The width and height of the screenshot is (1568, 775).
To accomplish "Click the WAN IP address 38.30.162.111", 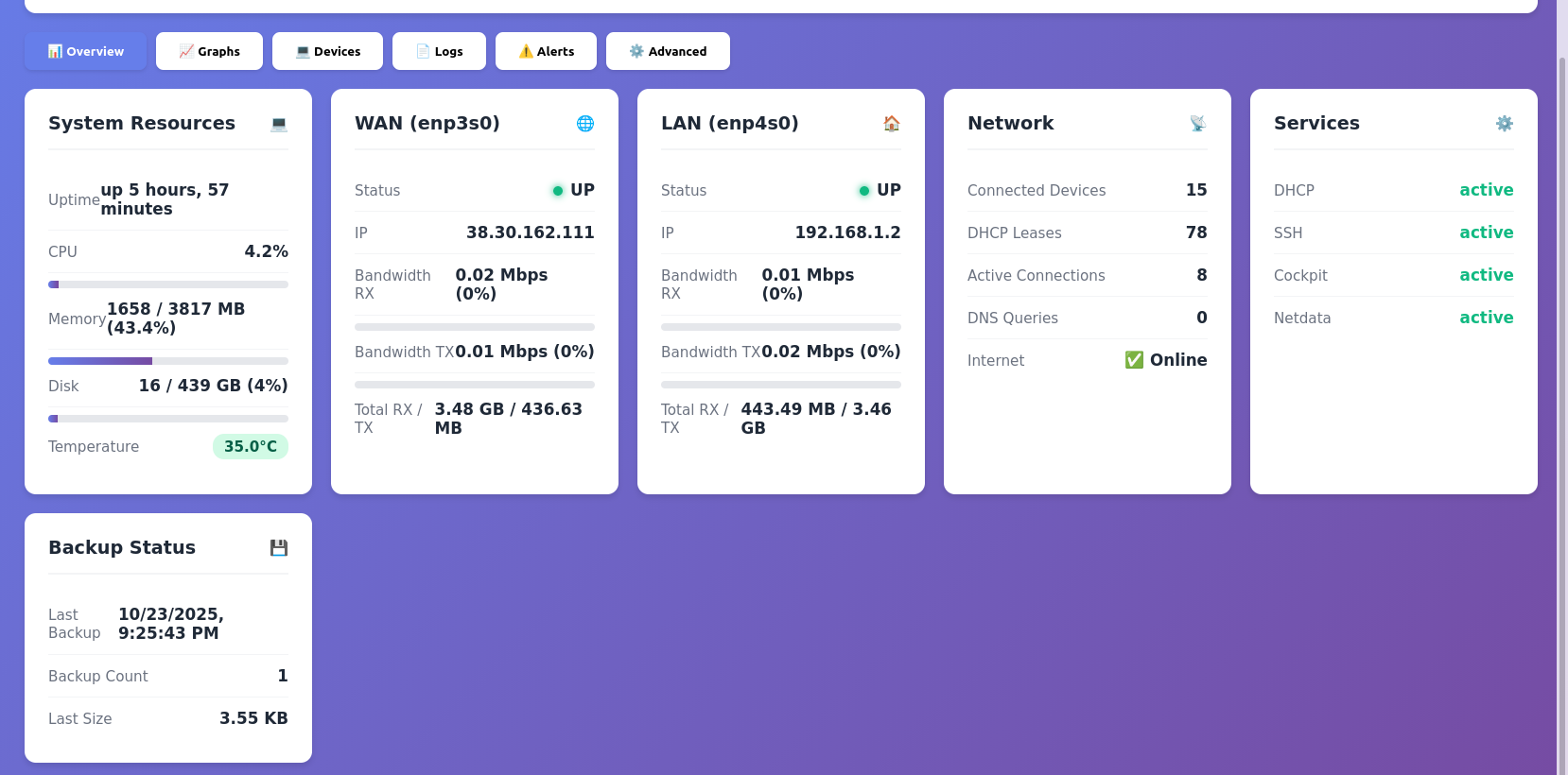I will (x=530, y=232).
